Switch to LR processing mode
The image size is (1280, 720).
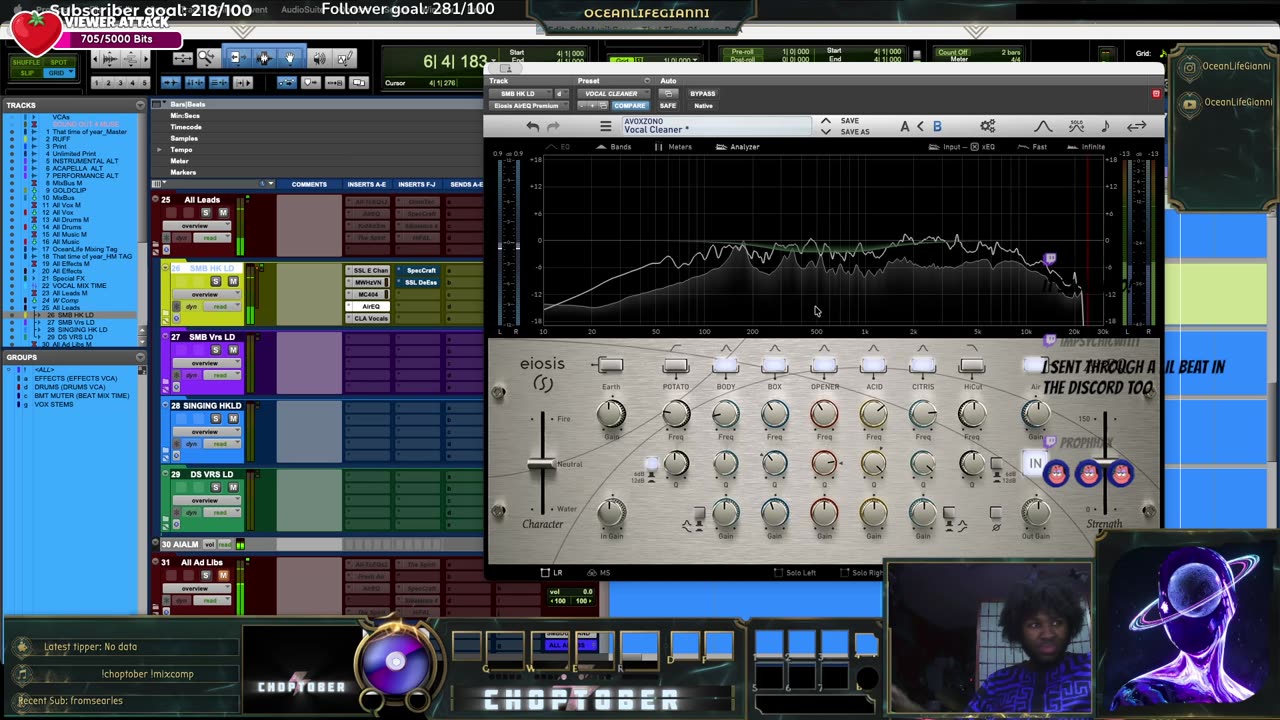coord(551,573)
